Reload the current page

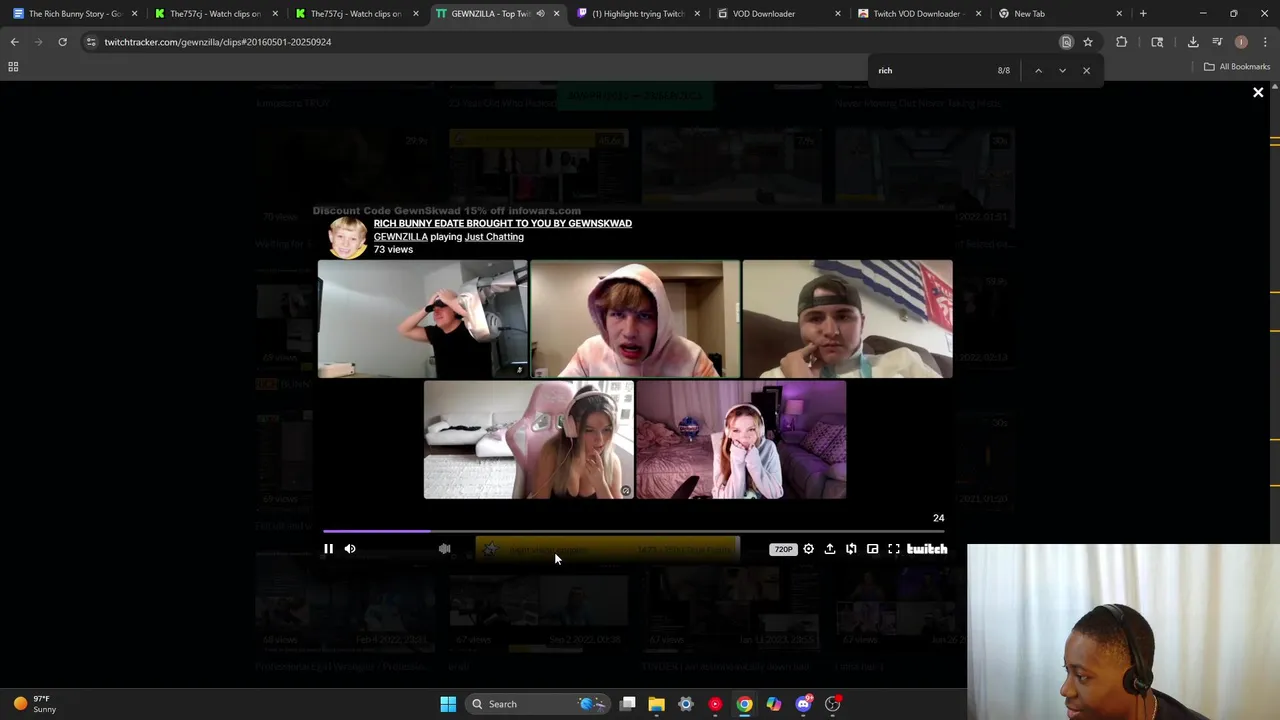coord(62,42)
